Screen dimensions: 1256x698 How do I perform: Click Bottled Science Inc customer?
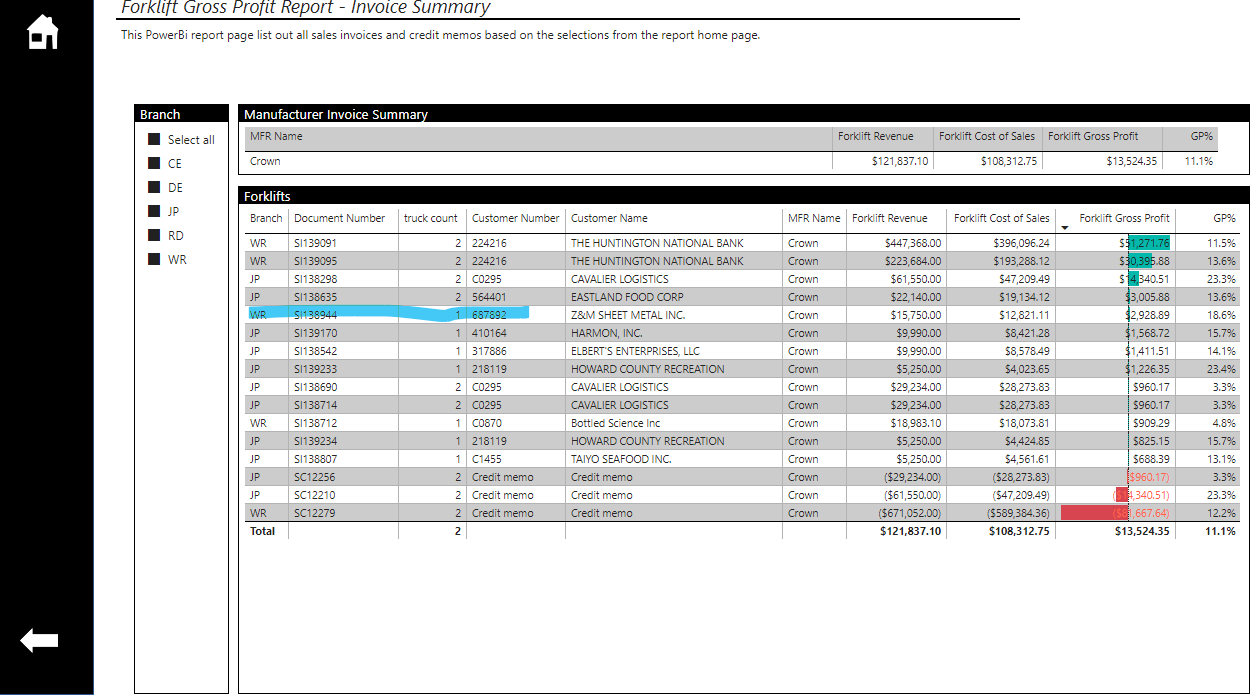point(616,423)
